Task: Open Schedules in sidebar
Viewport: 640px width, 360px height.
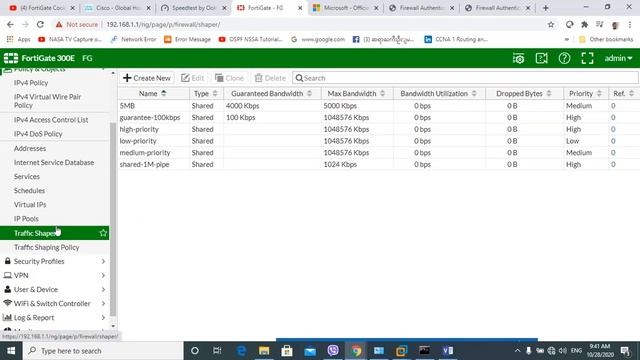Action: [x=29, y=191]
